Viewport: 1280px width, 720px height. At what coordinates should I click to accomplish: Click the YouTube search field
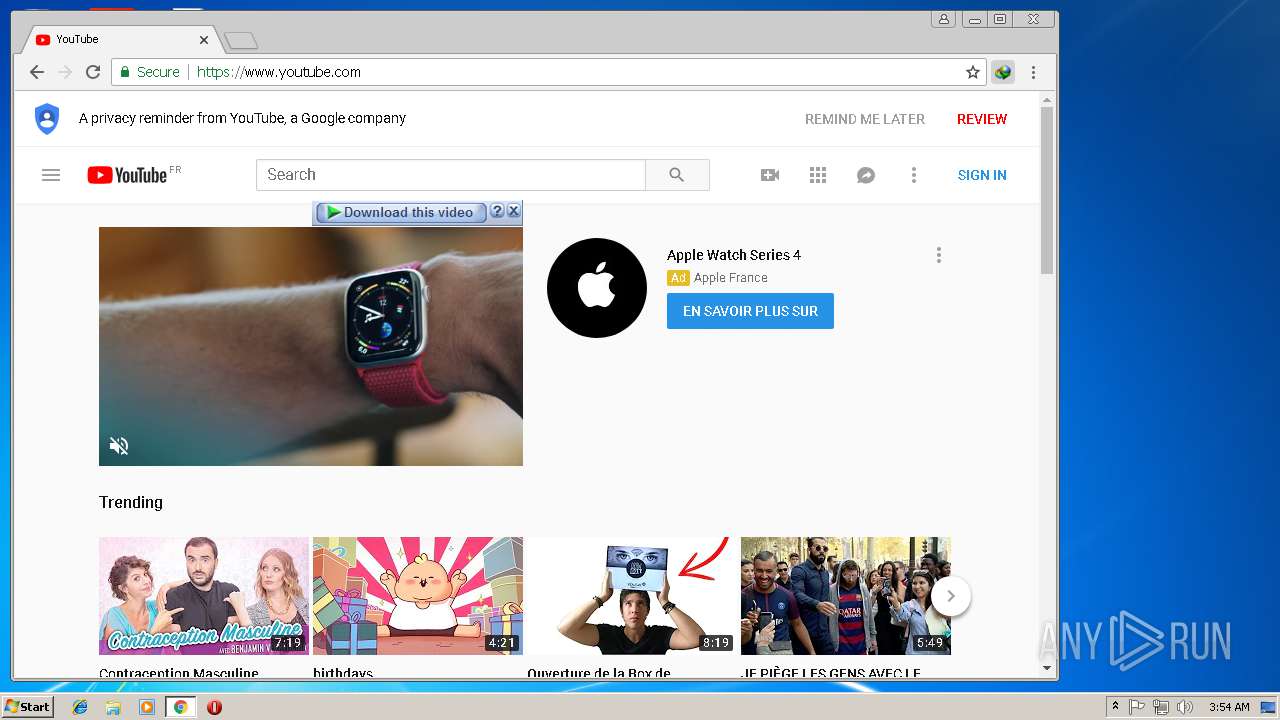451,175
